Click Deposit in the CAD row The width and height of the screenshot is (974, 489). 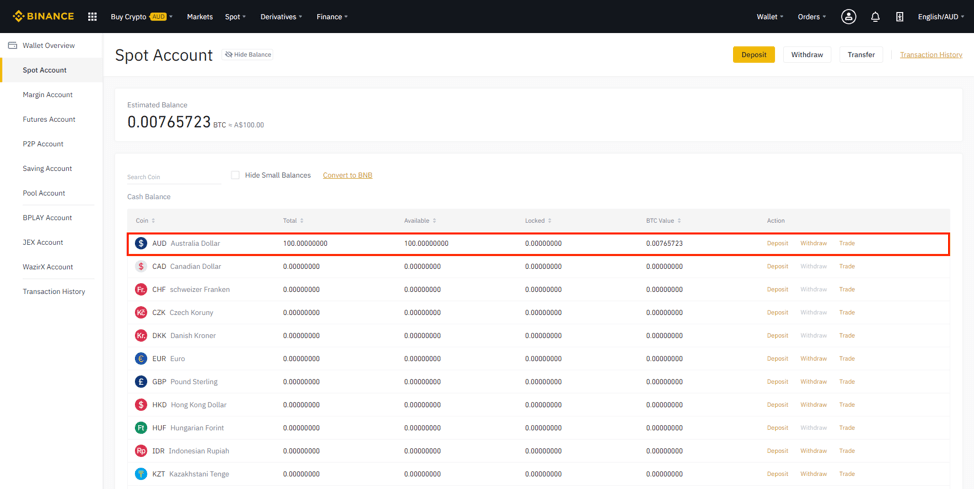(777, 266)
